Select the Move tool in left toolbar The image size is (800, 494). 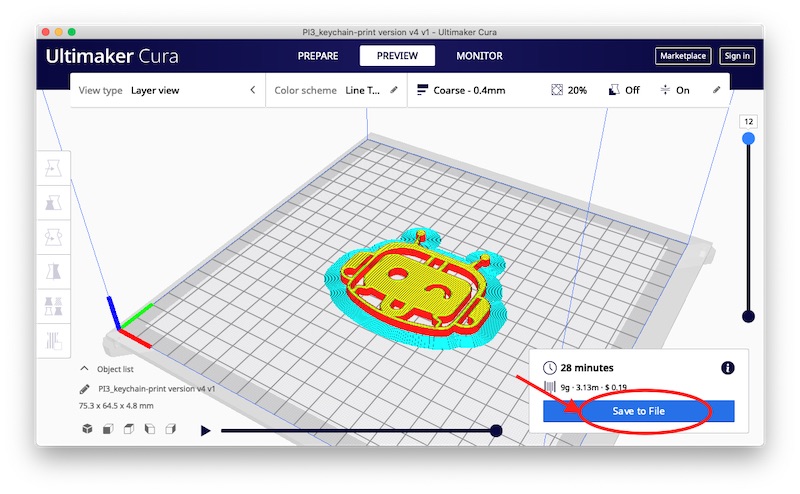point(54,168)
